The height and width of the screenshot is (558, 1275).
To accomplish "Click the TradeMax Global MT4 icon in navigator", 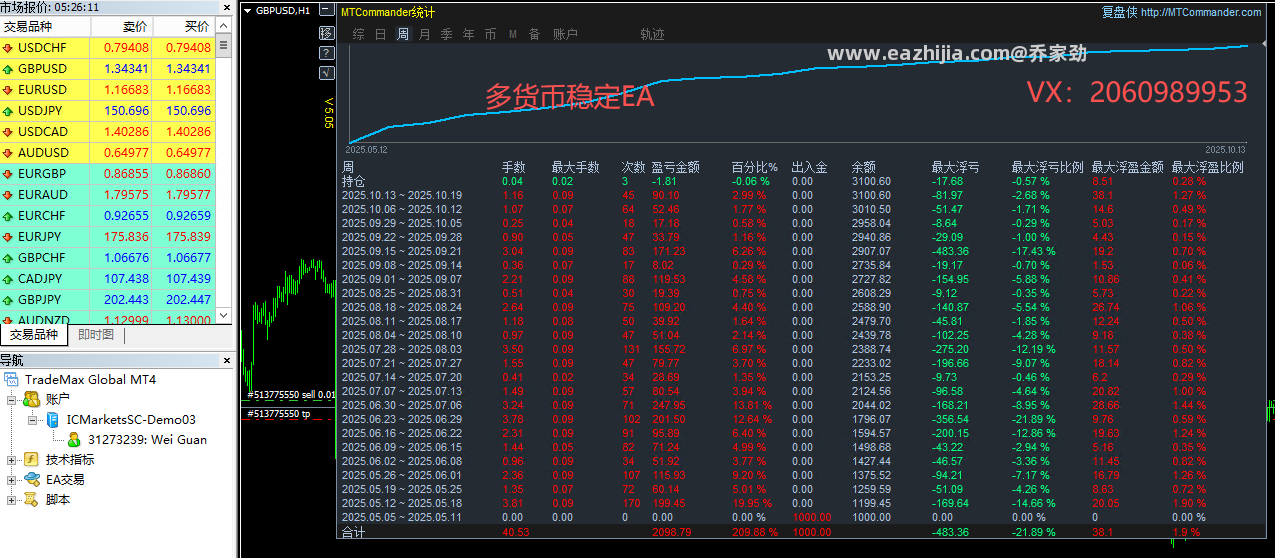I will click(12, 380).
